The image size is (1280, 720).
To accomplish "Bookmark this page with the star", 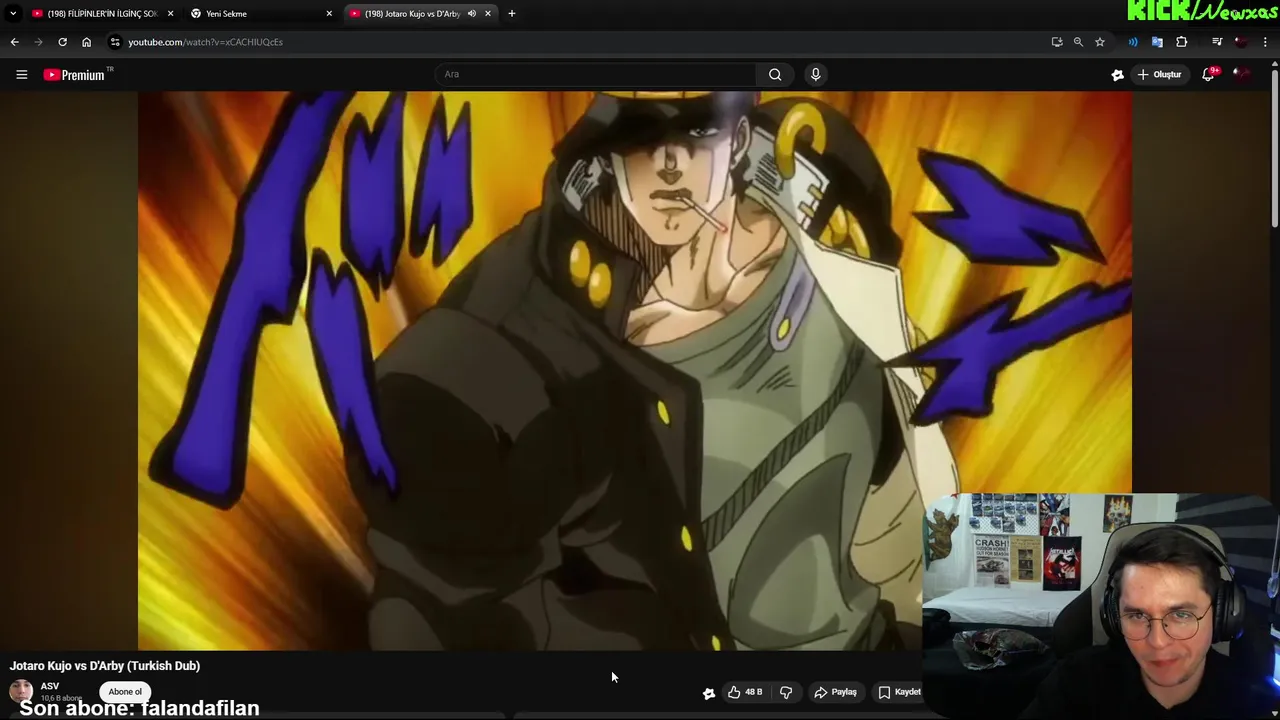I will [1100, 42].
